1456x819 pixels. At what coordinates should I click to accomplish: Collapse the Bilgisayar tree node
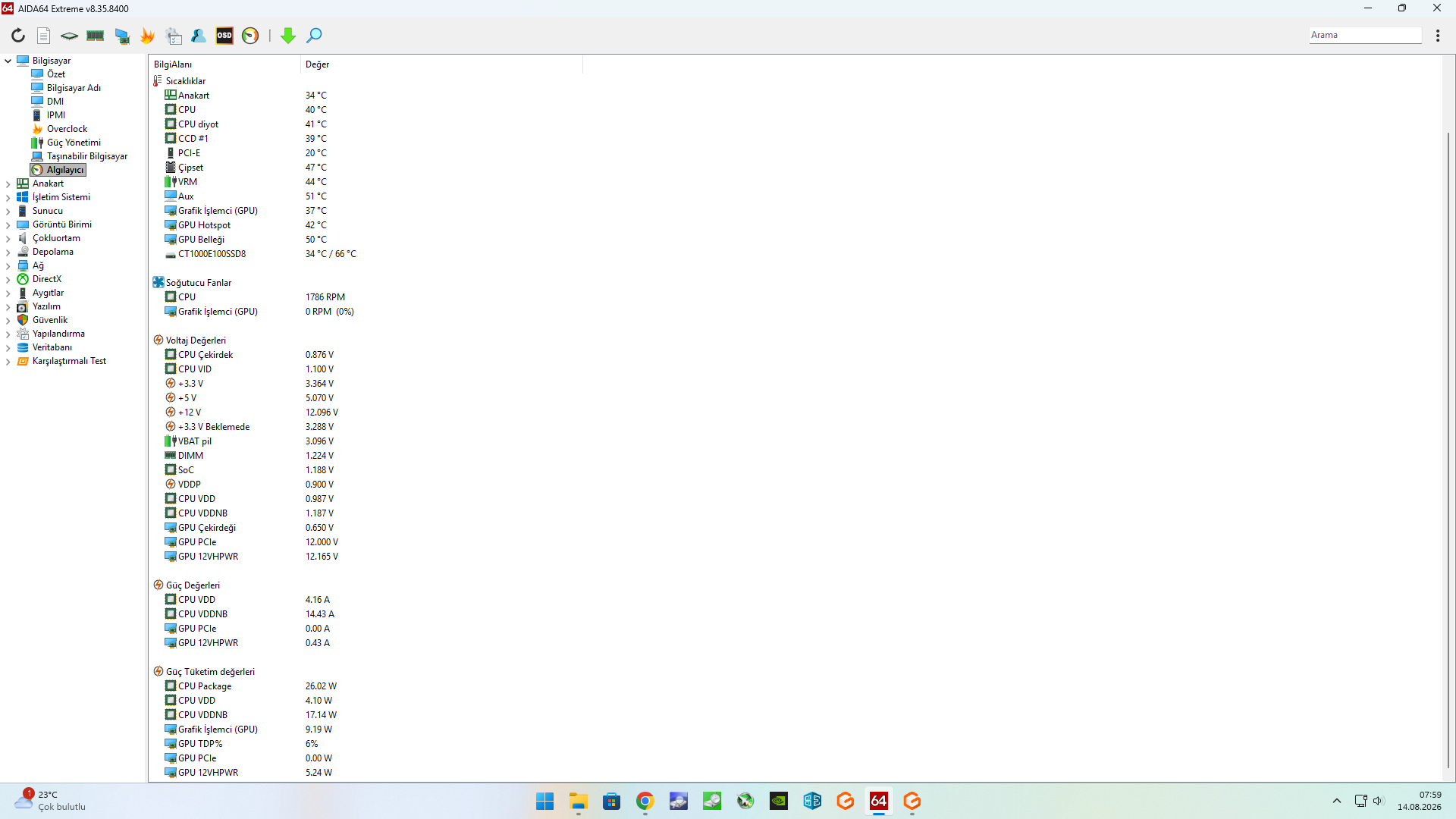click(x=8, y=61)
